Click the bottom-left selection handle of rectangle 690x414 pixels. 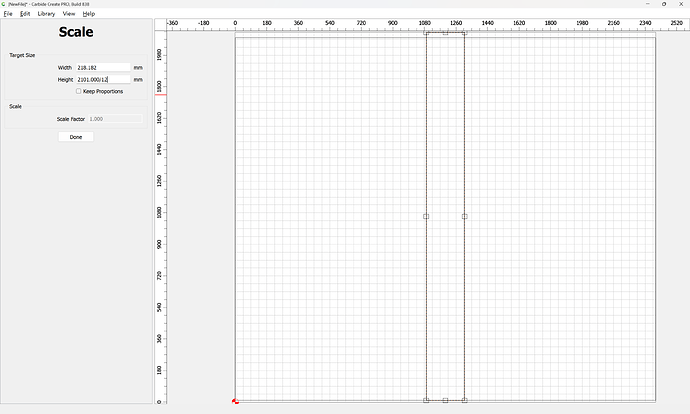click(426, 400)
